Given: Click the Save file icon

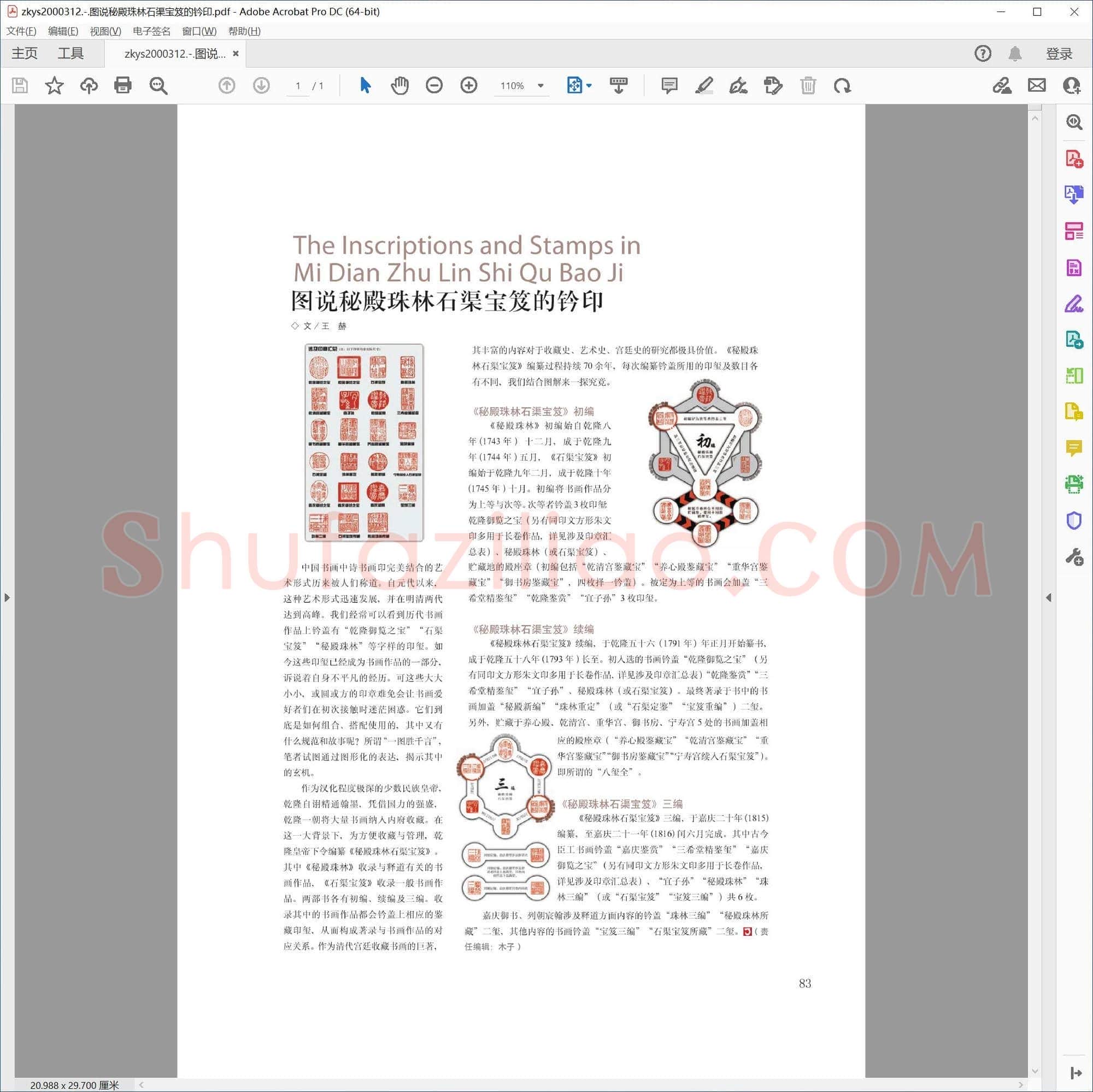Looking at the screenshot, I should [x=20, y=86].
